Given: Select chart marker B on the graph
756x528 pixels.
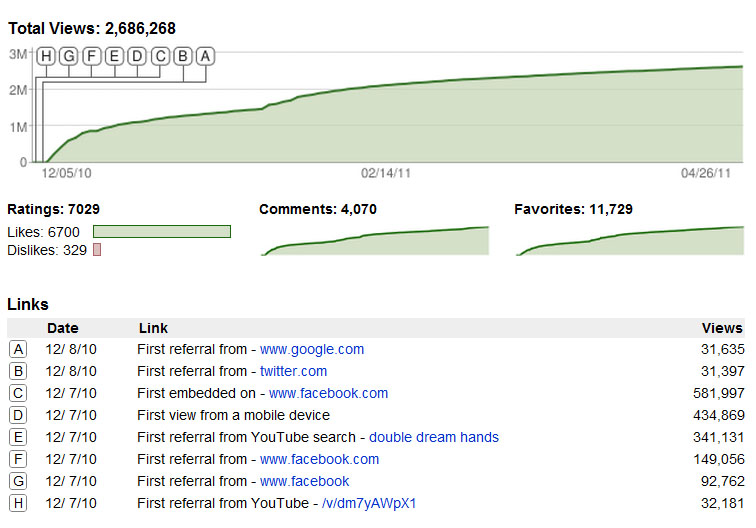Looking at the screenshot, I should click(x=183, y=56).
